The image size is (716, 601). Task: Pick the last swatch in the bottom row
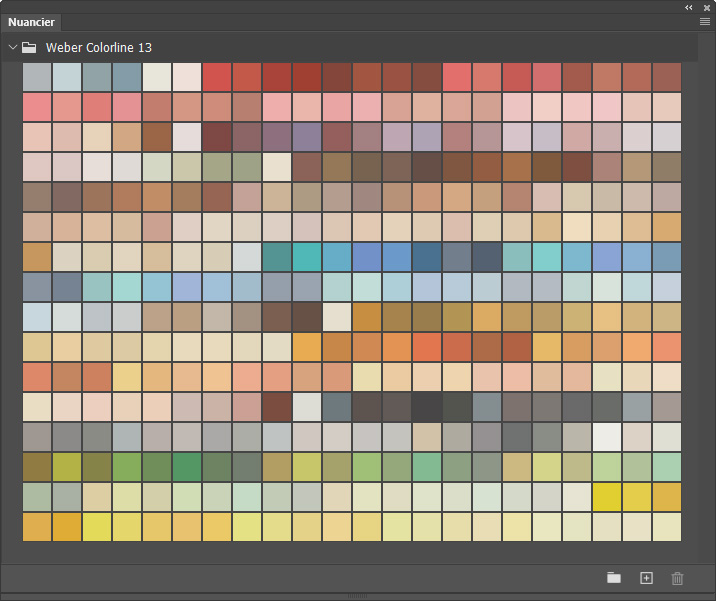(x=667, y=527)
